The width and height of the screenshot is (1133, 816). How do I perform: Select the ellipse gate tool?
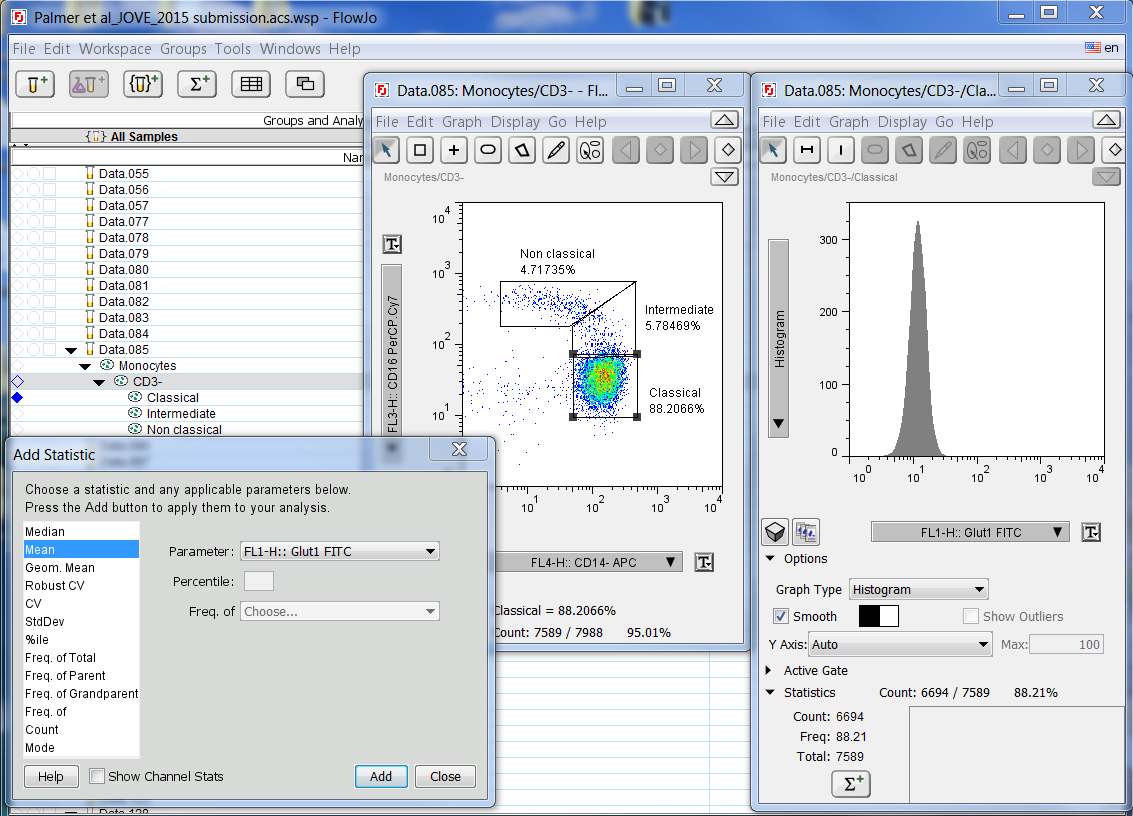click(x=488, y=151)
